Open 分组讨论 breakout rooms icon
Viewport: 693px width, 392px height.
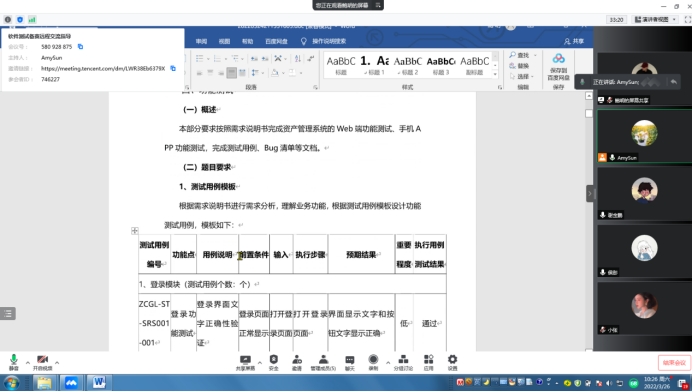click(403, 362)
